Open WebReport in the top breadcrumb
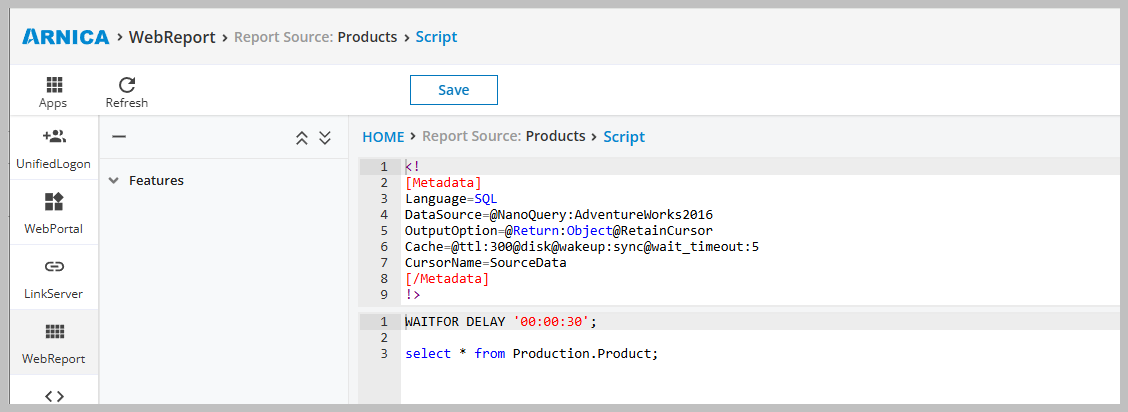The image size is (1128, 412). point(172,37)
